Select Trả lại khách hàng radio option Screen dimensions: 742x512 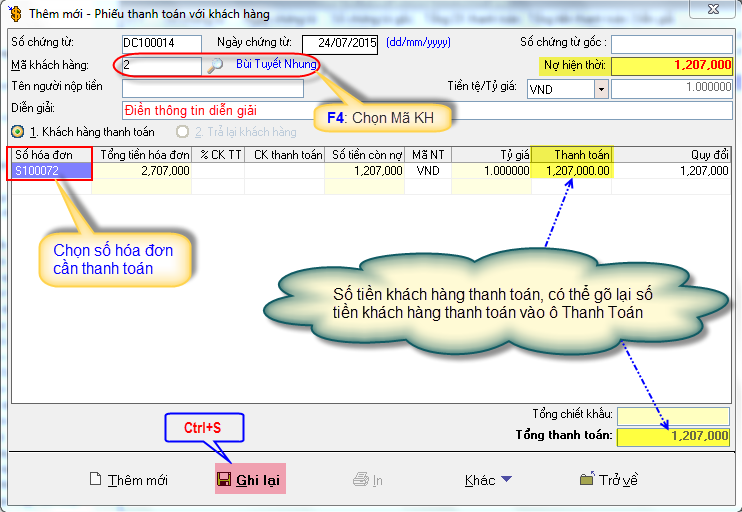pyautogui.click(x=182, y=131)
